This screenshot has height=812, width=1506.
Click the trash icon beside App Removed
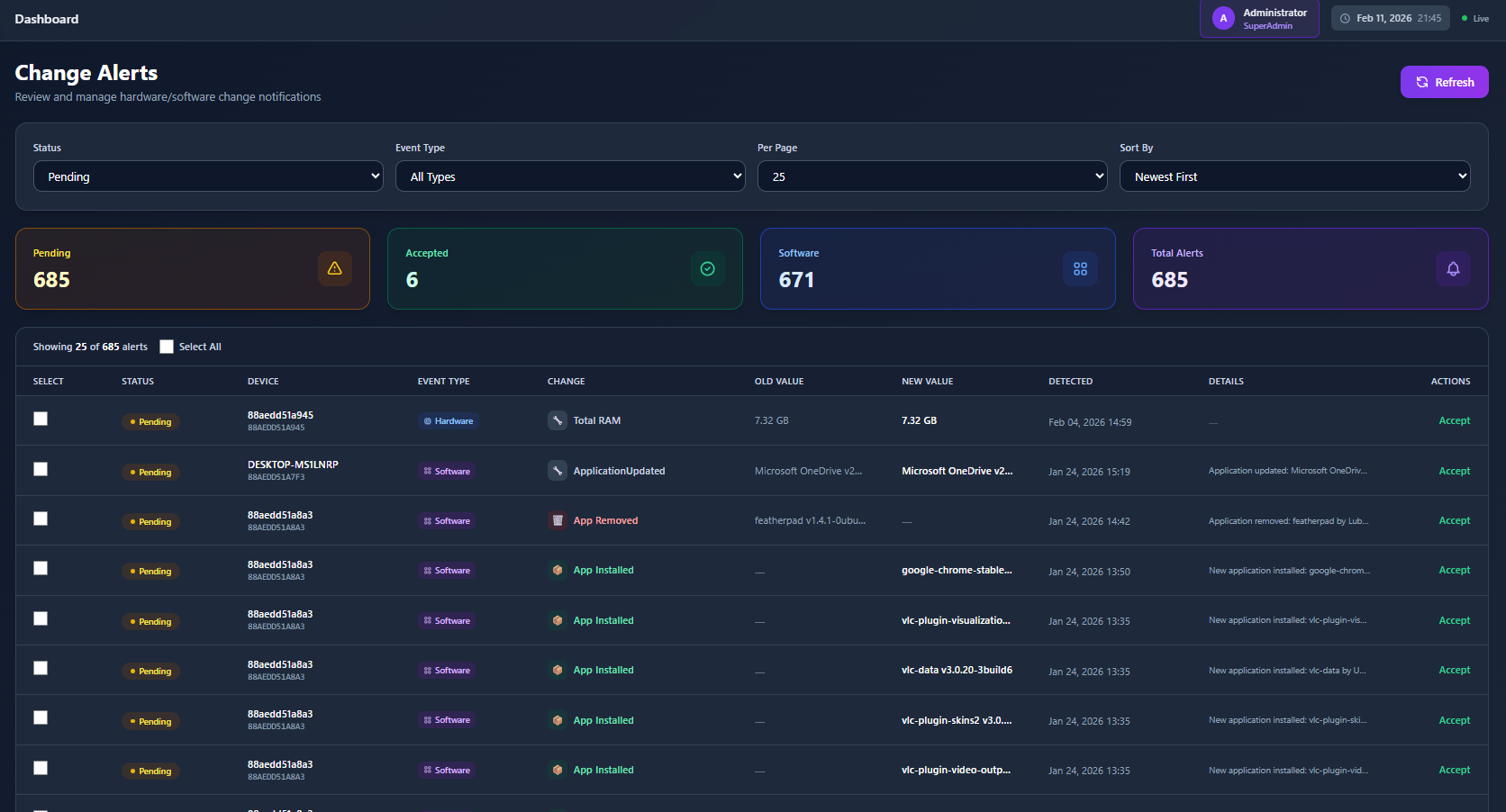[558, 520]
